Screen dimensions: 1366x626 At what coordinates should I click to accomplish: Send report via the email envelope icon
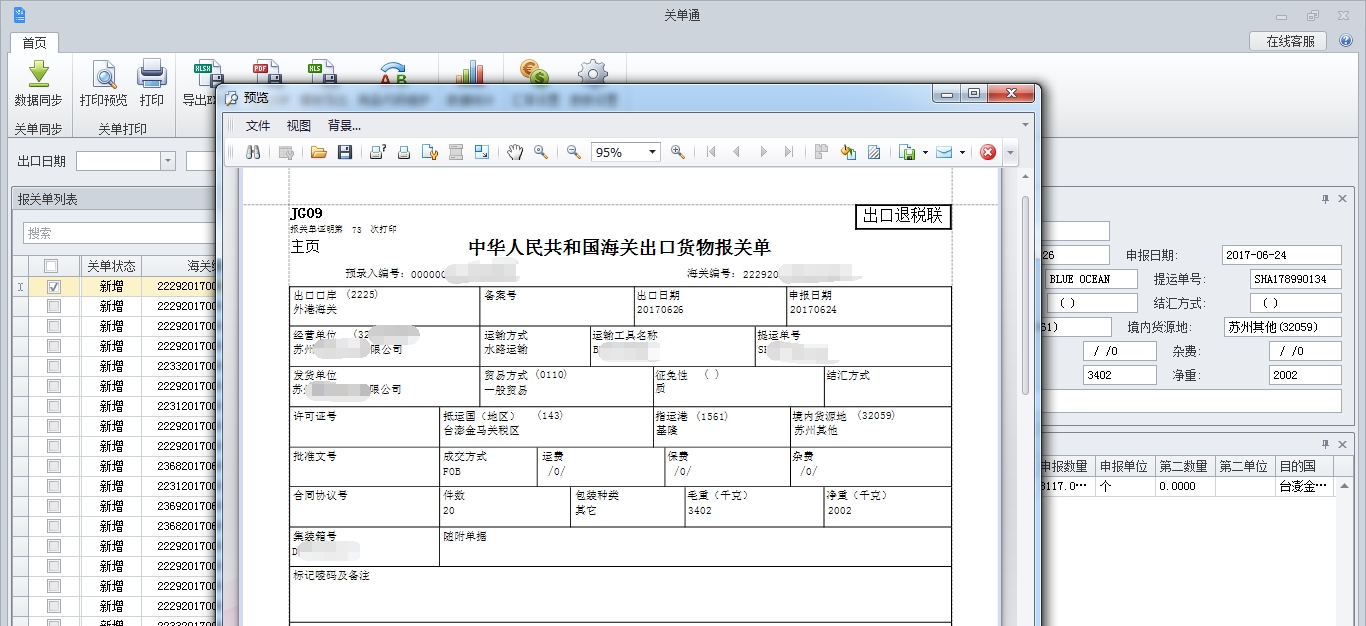(944, 152)
